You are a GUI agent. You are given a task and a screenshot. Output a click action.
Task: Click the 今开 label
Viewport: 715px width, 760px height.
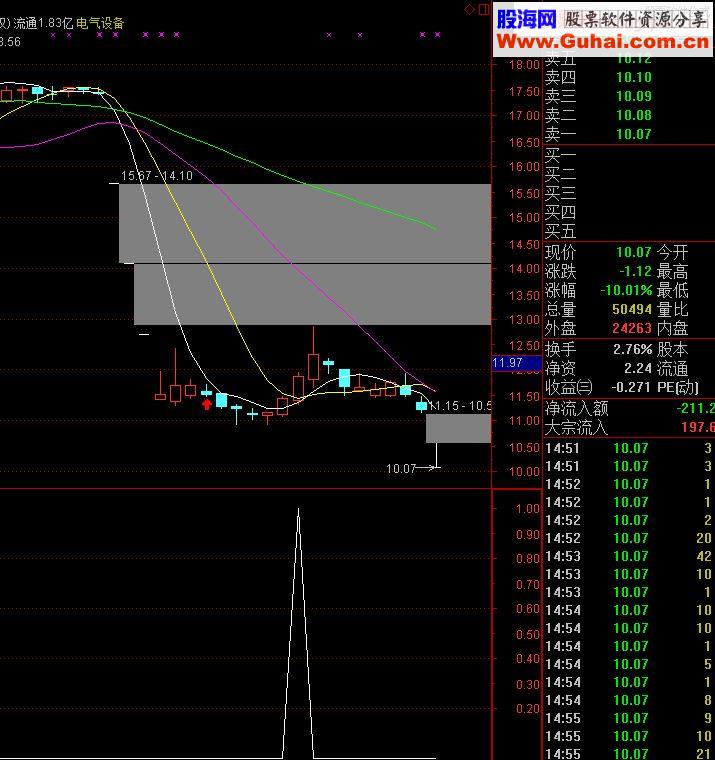point(673,252)
